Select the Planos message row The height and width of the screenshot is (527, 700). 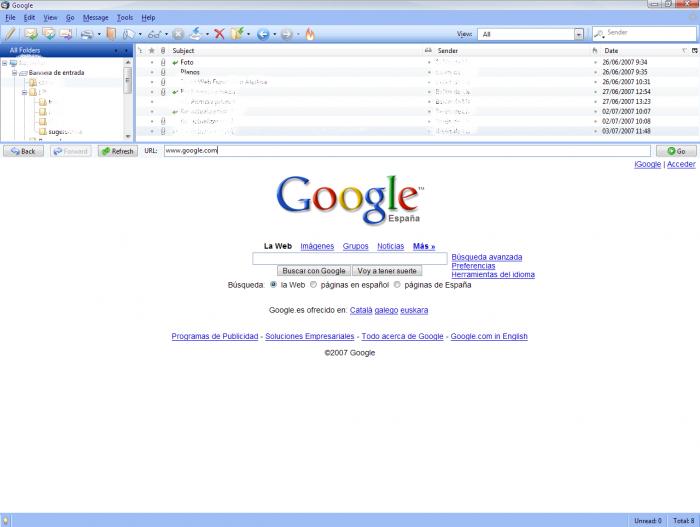(417, 72)
